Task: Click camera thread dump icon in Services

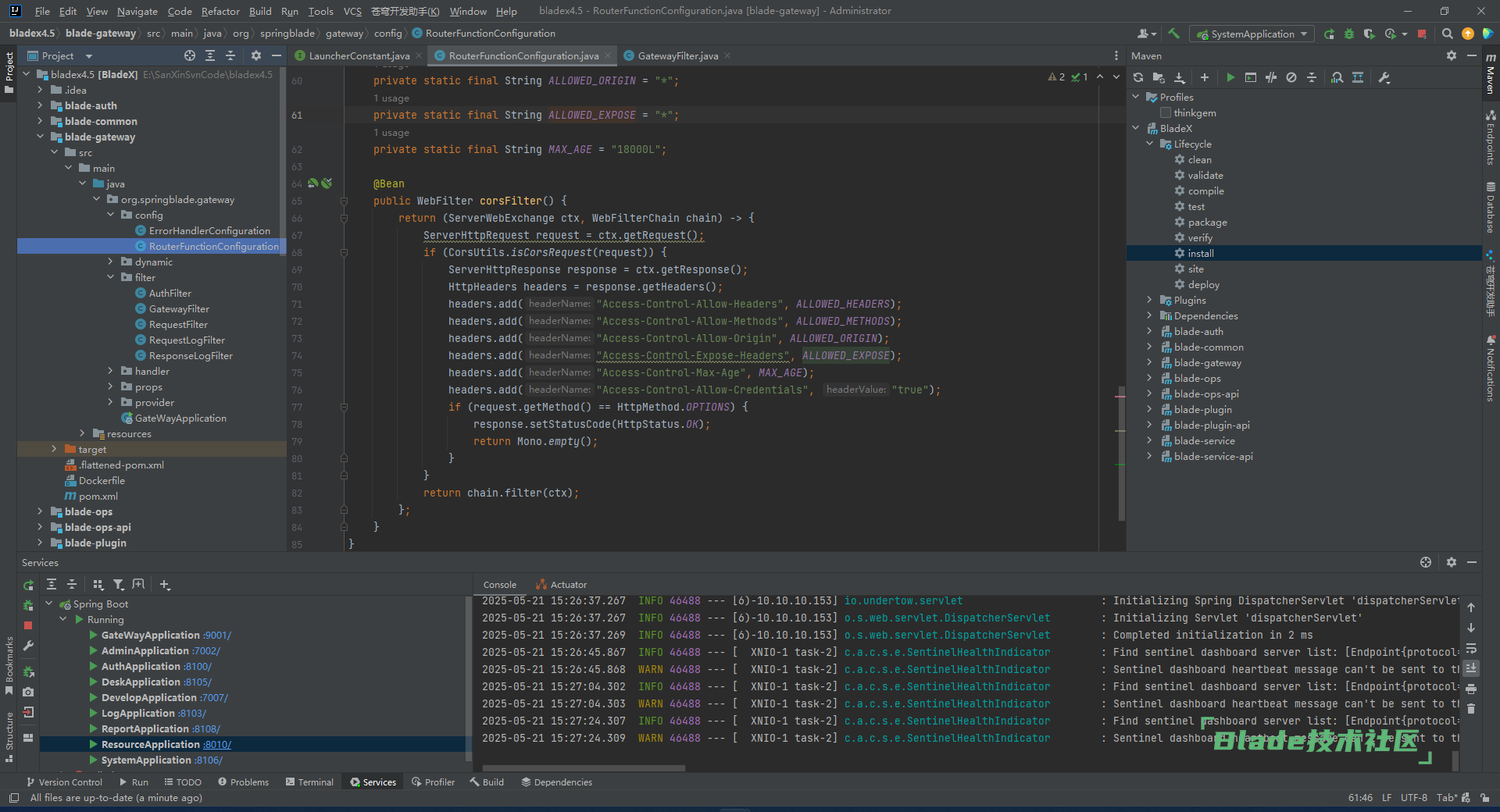Action: pos(28,692)
